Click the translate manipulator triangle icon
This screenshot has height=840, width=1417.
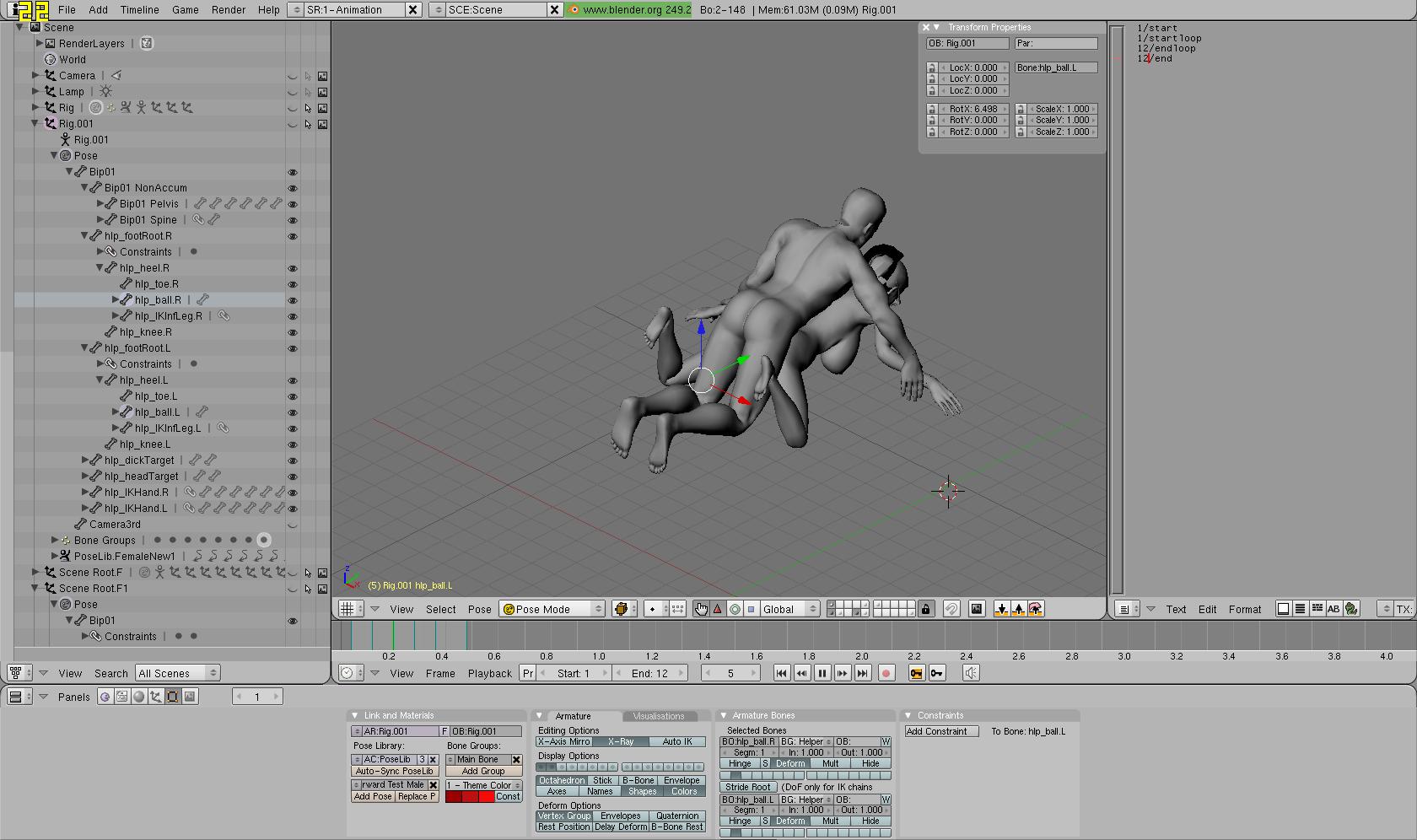[718, 609]
